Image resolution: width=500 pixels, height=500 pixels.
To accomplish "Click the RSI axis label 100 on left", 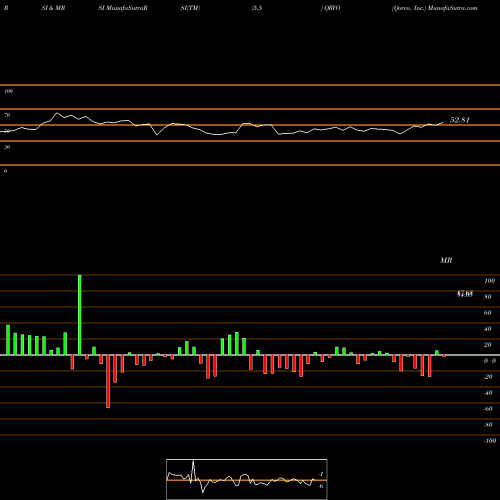I will tap(8, 91).
